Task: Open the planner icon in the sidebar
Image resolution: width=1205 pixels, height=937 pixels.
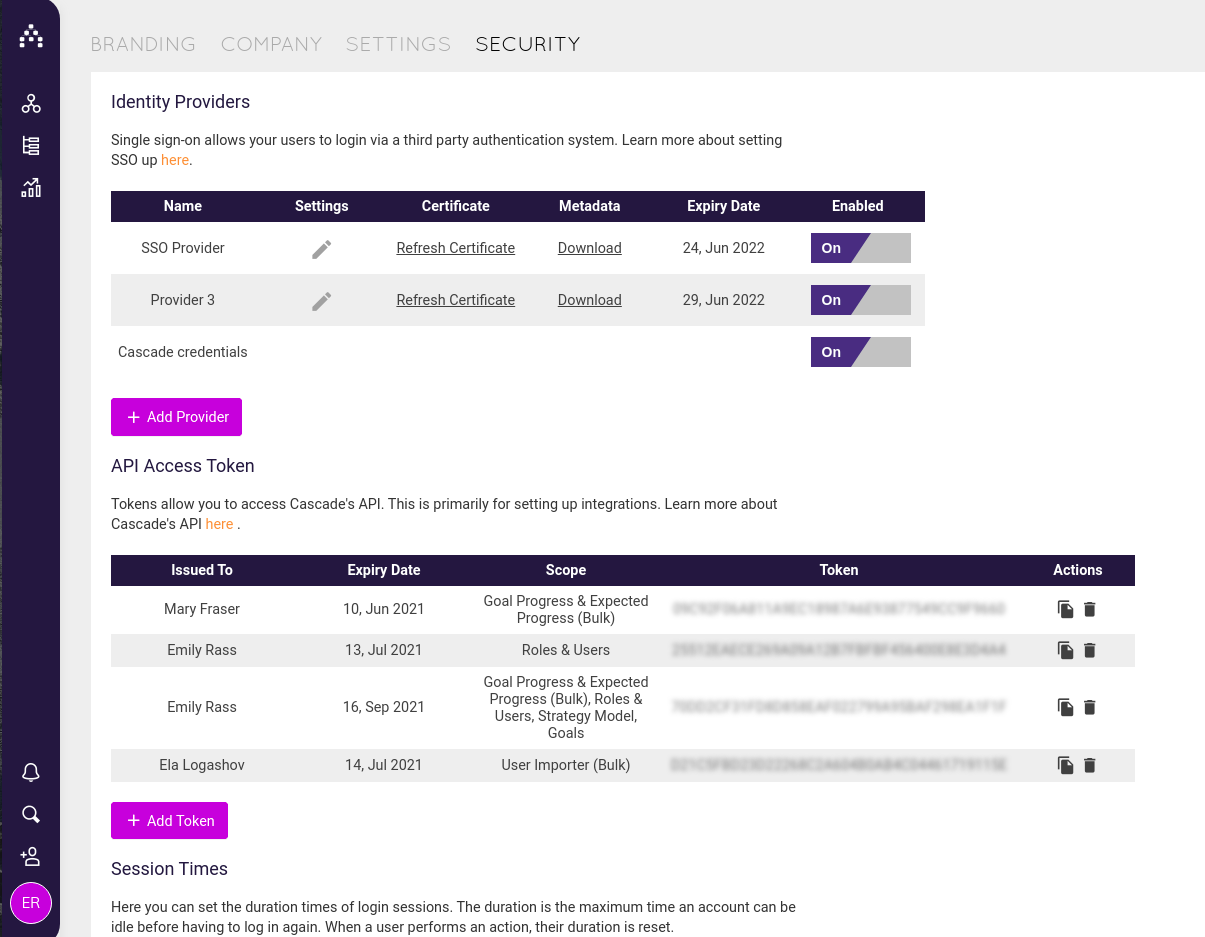Action: point(31,145)
